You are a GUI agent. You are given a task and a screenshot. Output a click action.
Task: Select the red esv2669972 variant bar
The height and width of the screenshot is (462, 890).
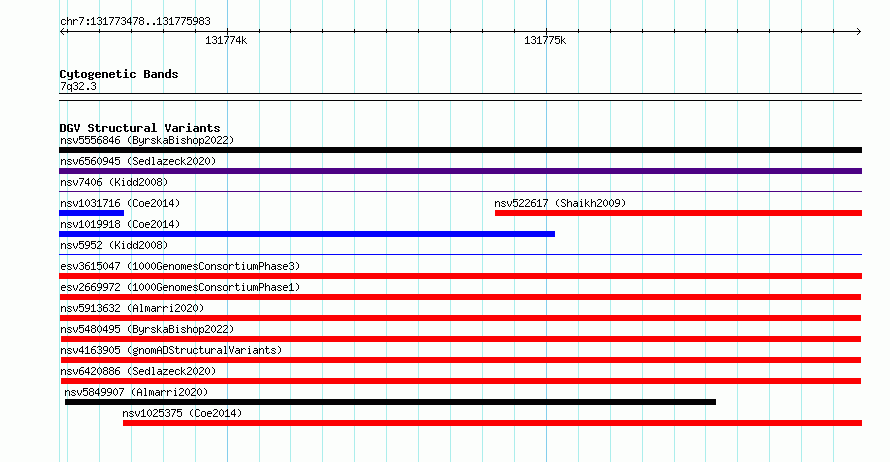pyautogui.click(x=460, y=297)
